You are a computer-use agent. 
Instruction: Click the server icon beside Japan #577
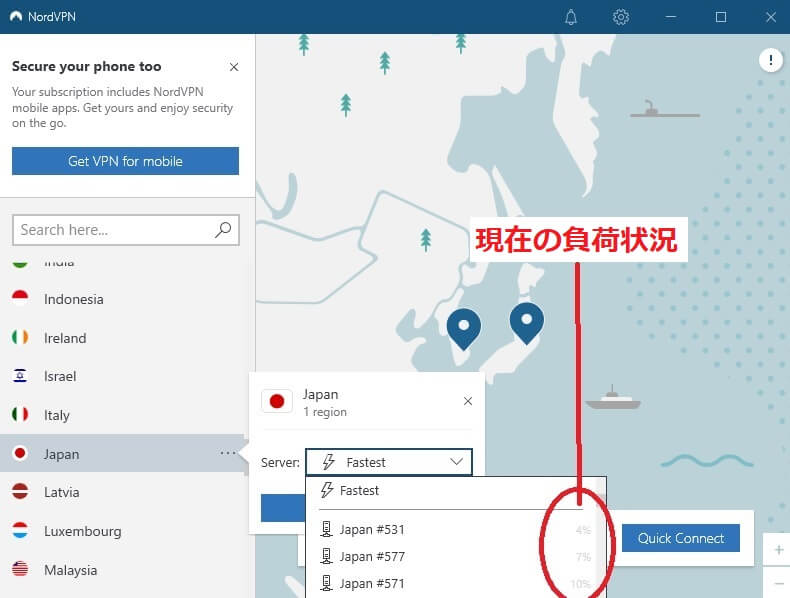tap(326, 556)
